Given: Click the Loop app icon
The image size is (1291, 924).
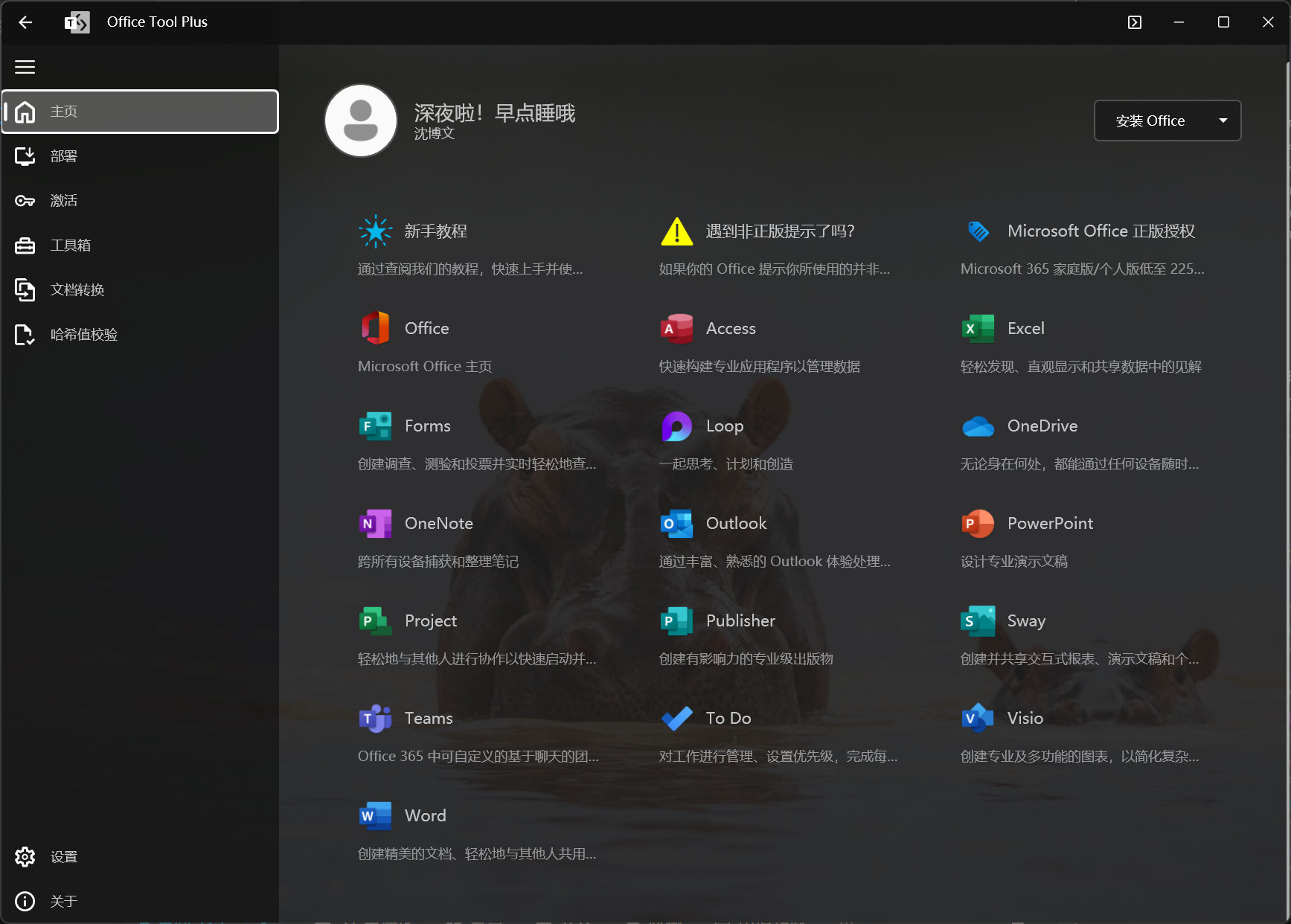Looking at the screenshot, I should (x=676, y=426).
